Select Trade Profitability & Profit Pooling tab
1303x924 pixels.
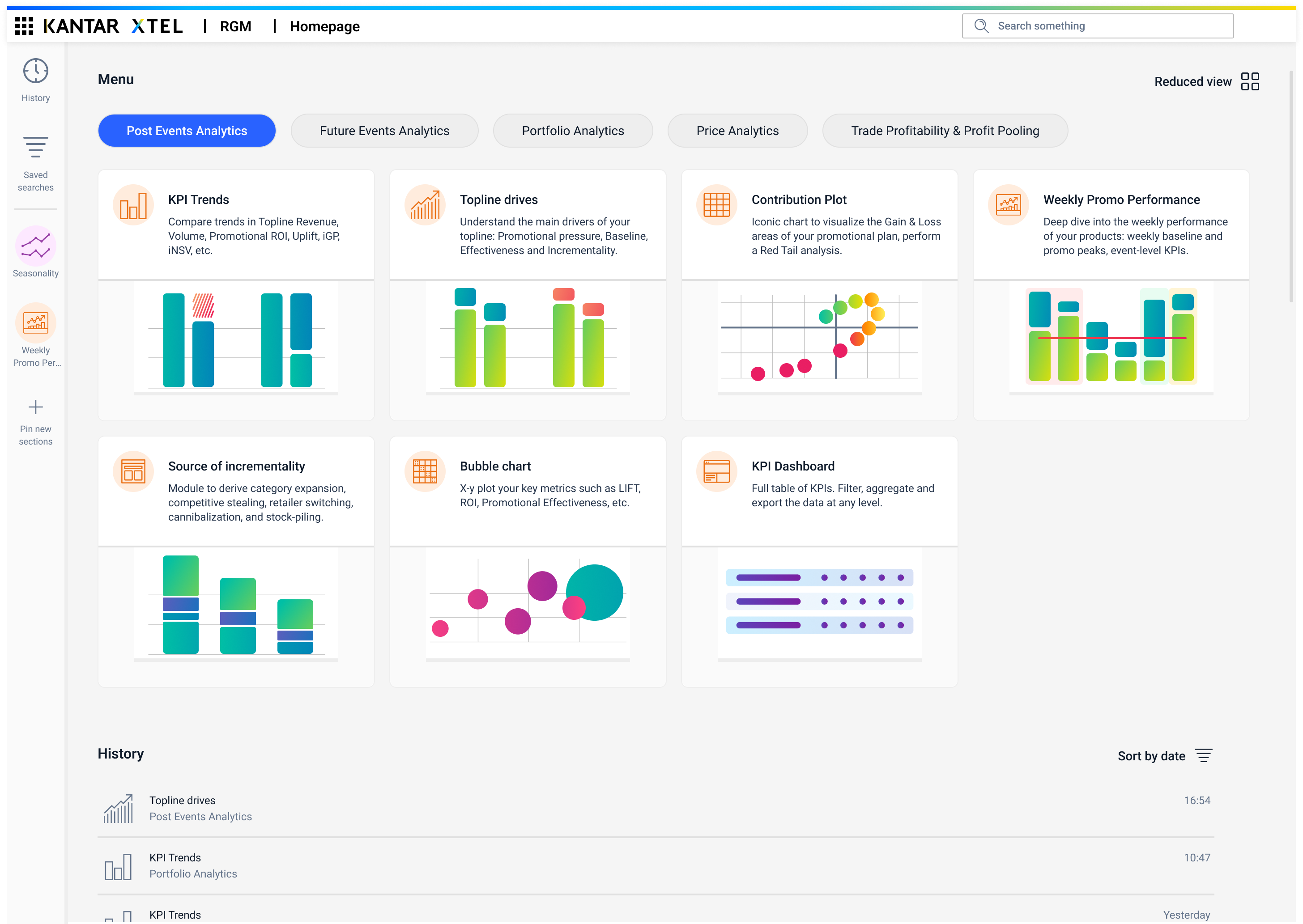click(945, 131)
